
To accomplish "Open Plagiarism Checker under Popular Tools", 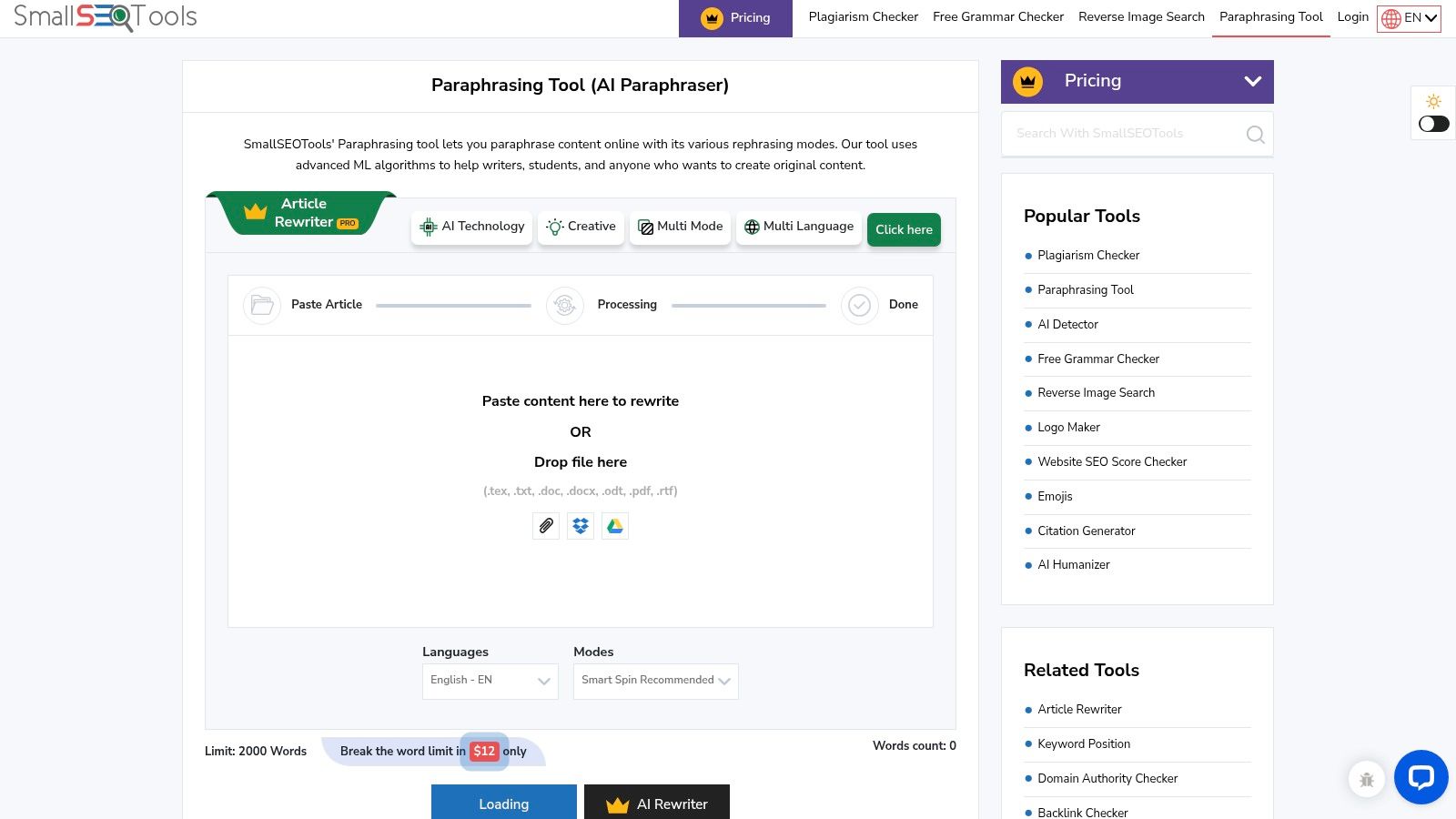I will coord(1088,256).
